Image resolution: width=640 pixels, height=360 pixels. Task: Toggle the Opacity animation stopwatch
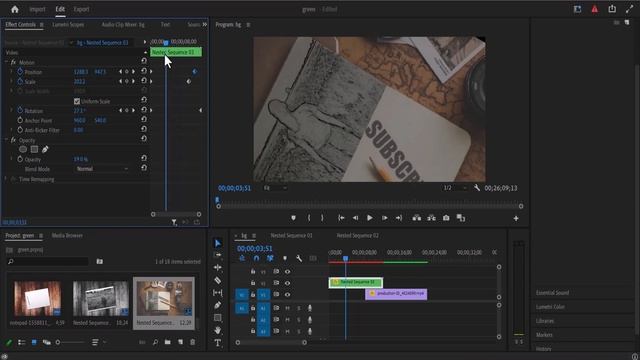[x=20, y=159]
